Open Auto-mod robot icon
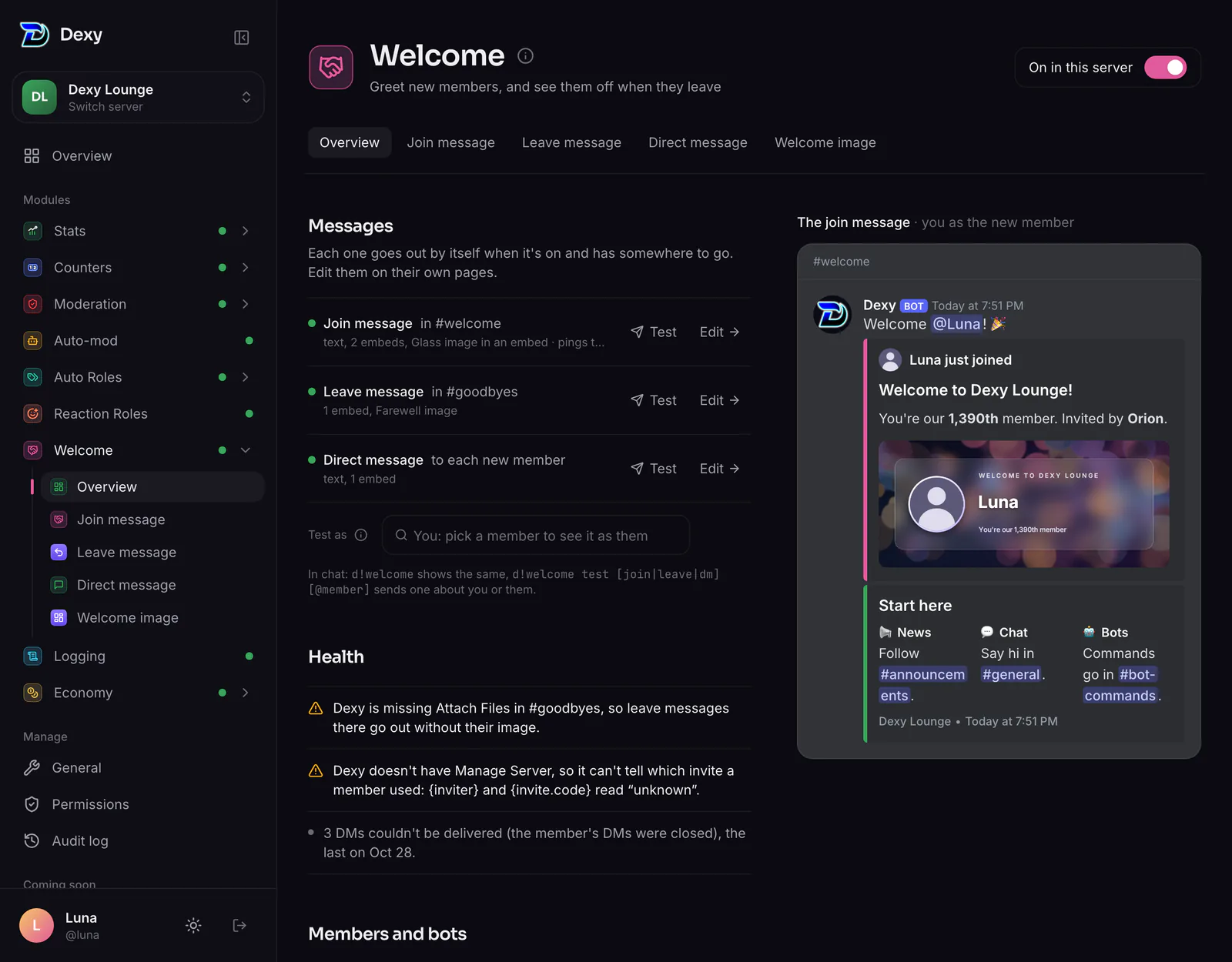The image size is (1232, 962). point(33,340)
